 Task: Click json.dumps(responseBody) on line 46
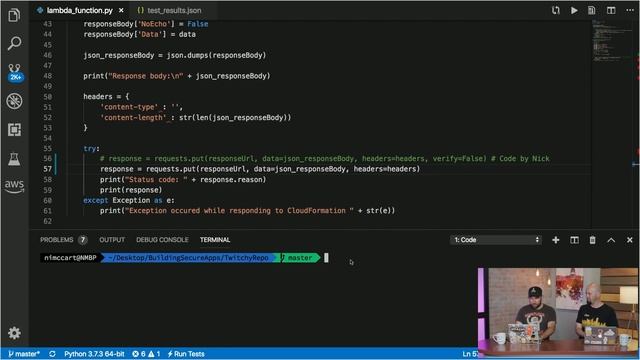216,55
